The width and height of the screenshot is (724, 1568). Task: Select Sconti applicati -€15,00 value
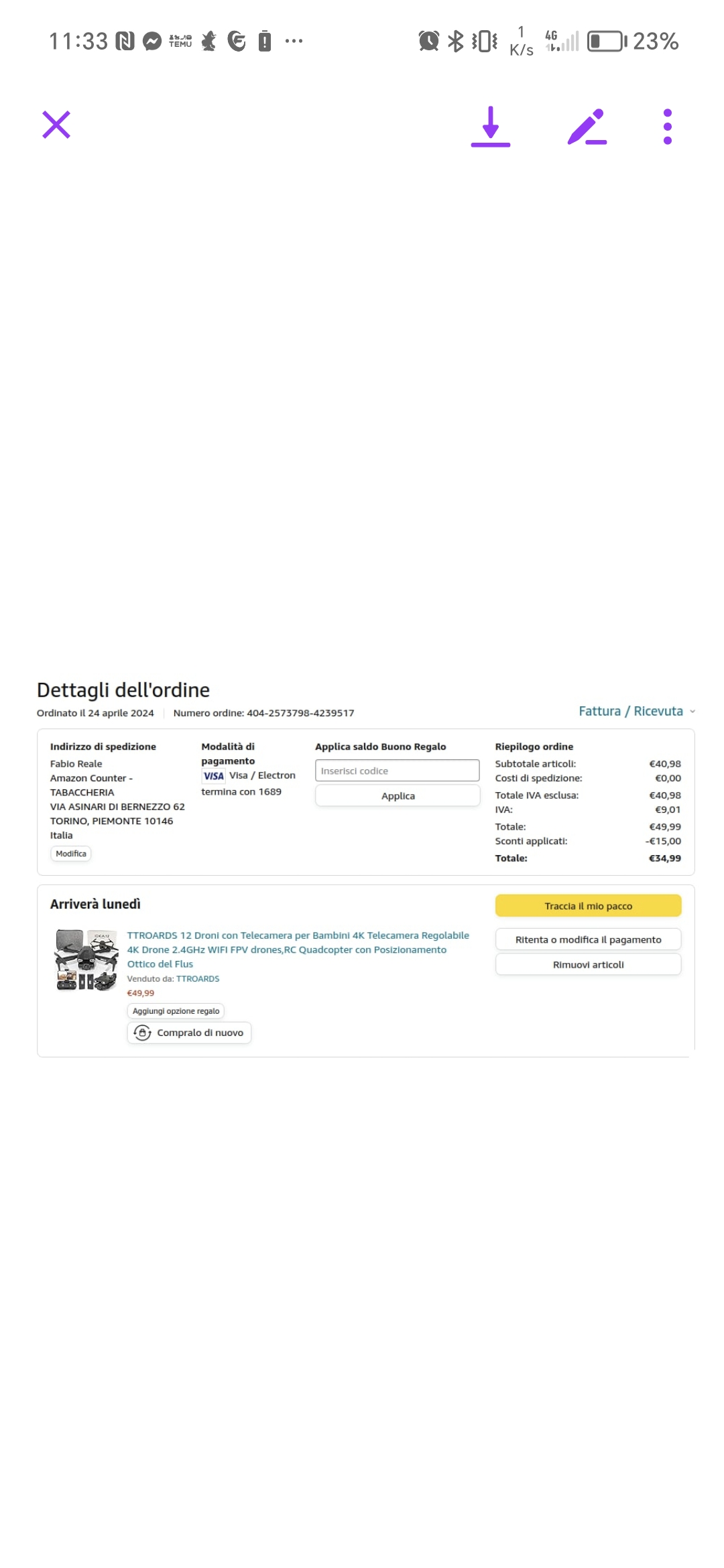click(663, 841)
